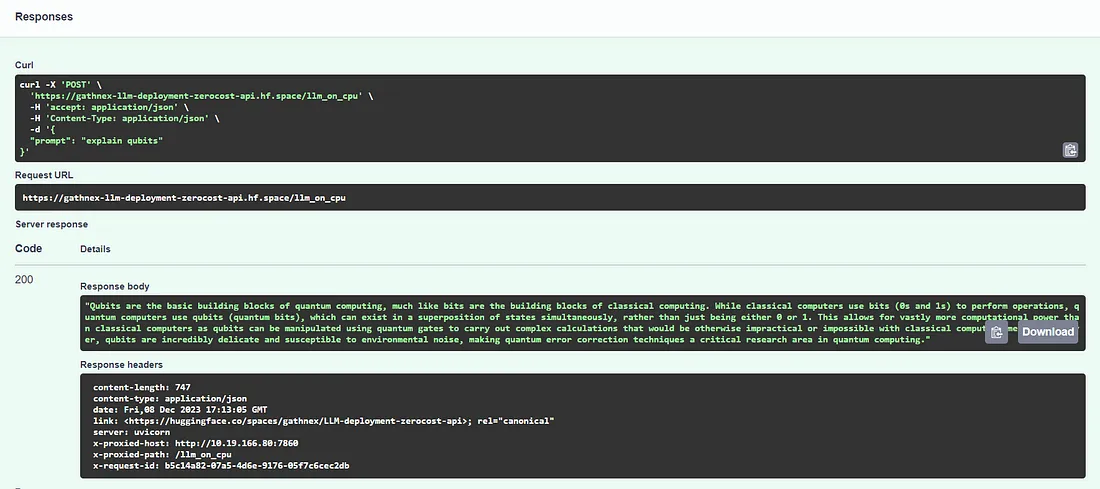This screenshot has width=1100, height=489.
Task: Click the Response body label
Action: point(114,286)
